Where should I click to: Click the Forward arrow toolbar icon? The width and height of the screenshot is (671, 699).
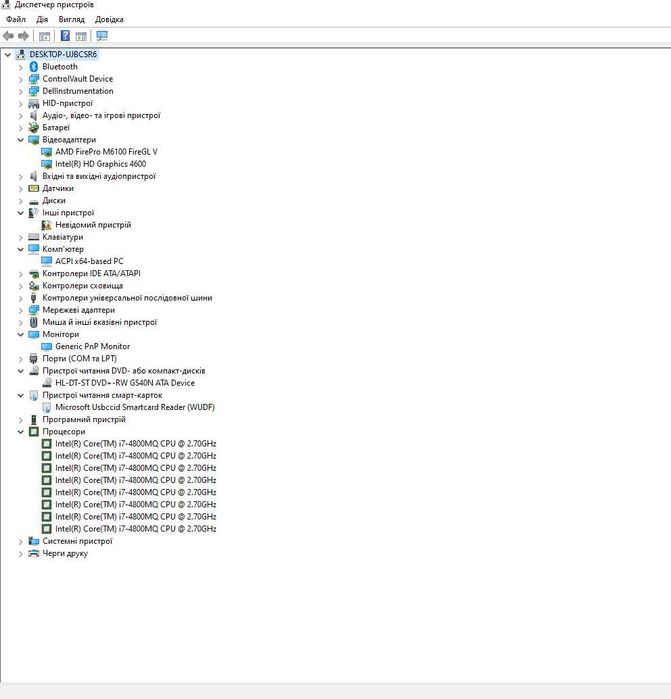(23, 36)
